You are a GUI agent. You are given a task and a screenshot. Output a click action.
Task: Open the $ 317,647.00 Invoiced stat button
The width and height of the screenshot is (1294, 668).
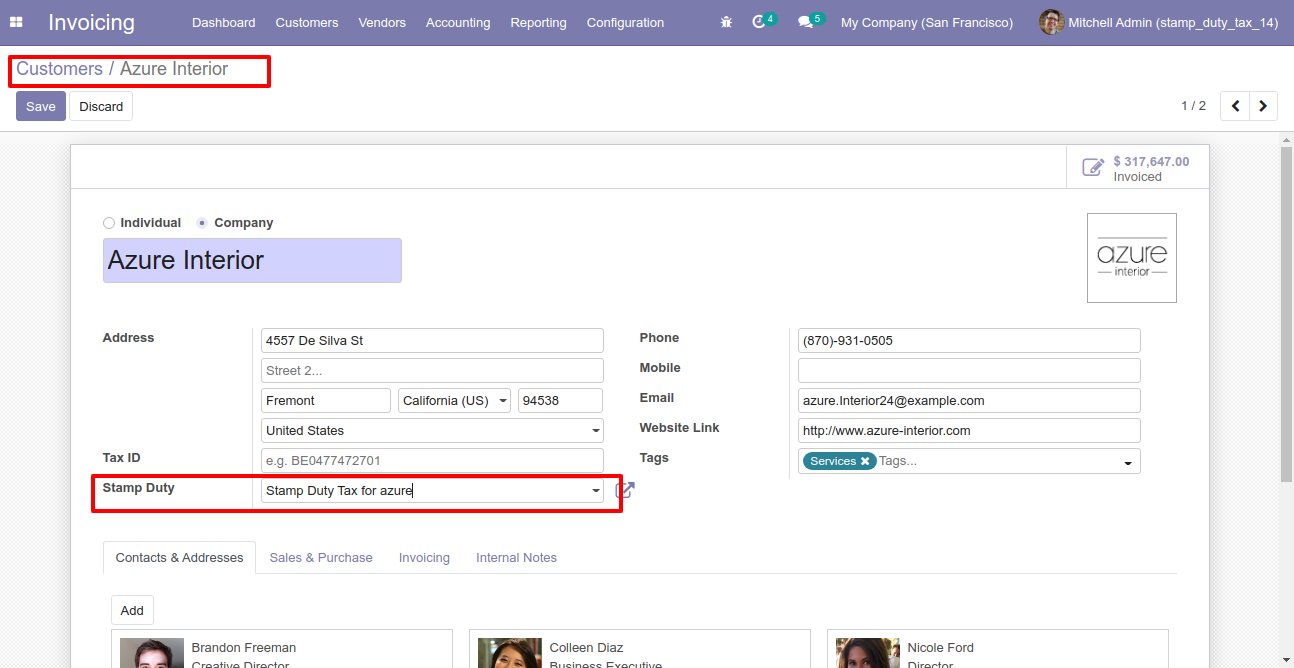pyautogui.click(x=1138, y=168)
